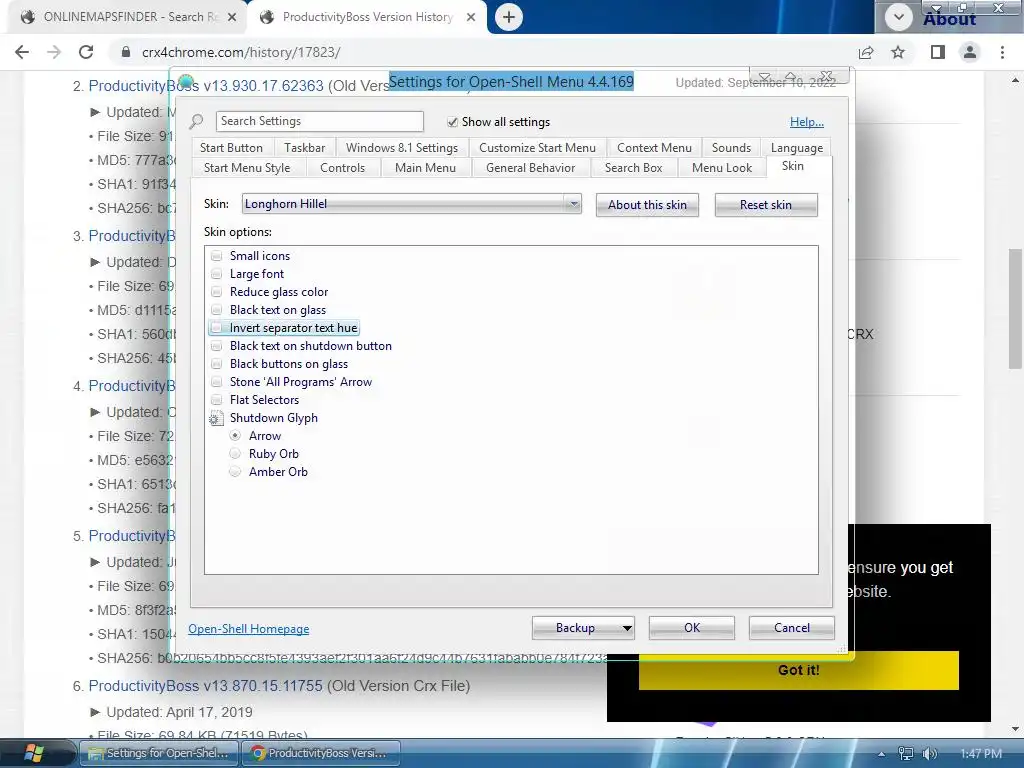Show hidden tray icons arrow

coord(882,754)
